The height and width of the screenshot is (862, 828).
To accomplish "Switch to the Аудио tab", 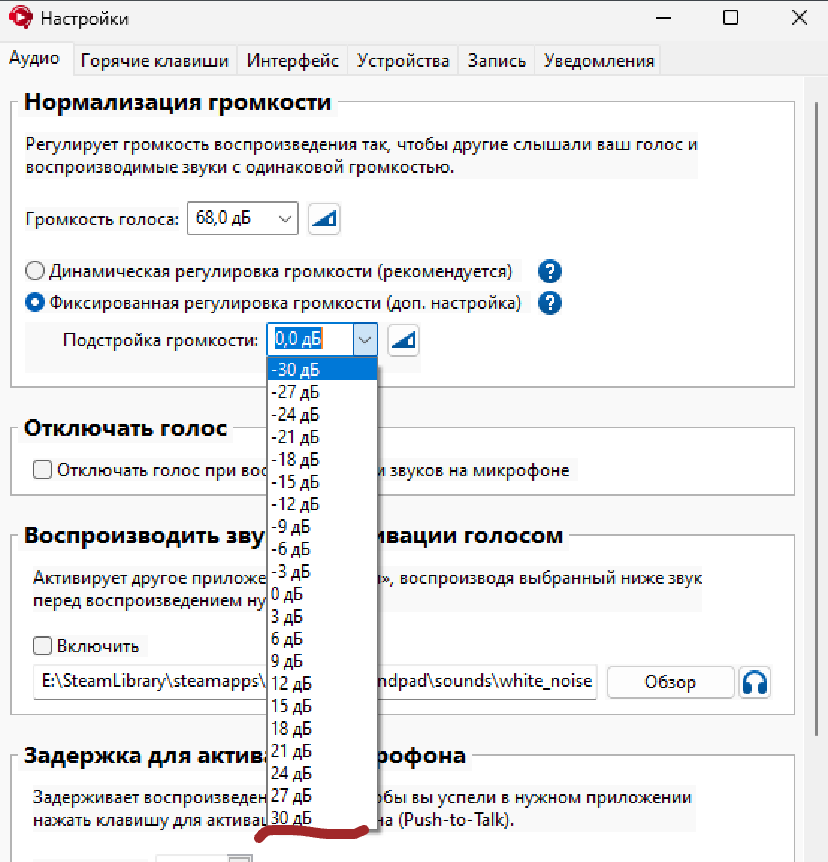I will coord(35,58).
